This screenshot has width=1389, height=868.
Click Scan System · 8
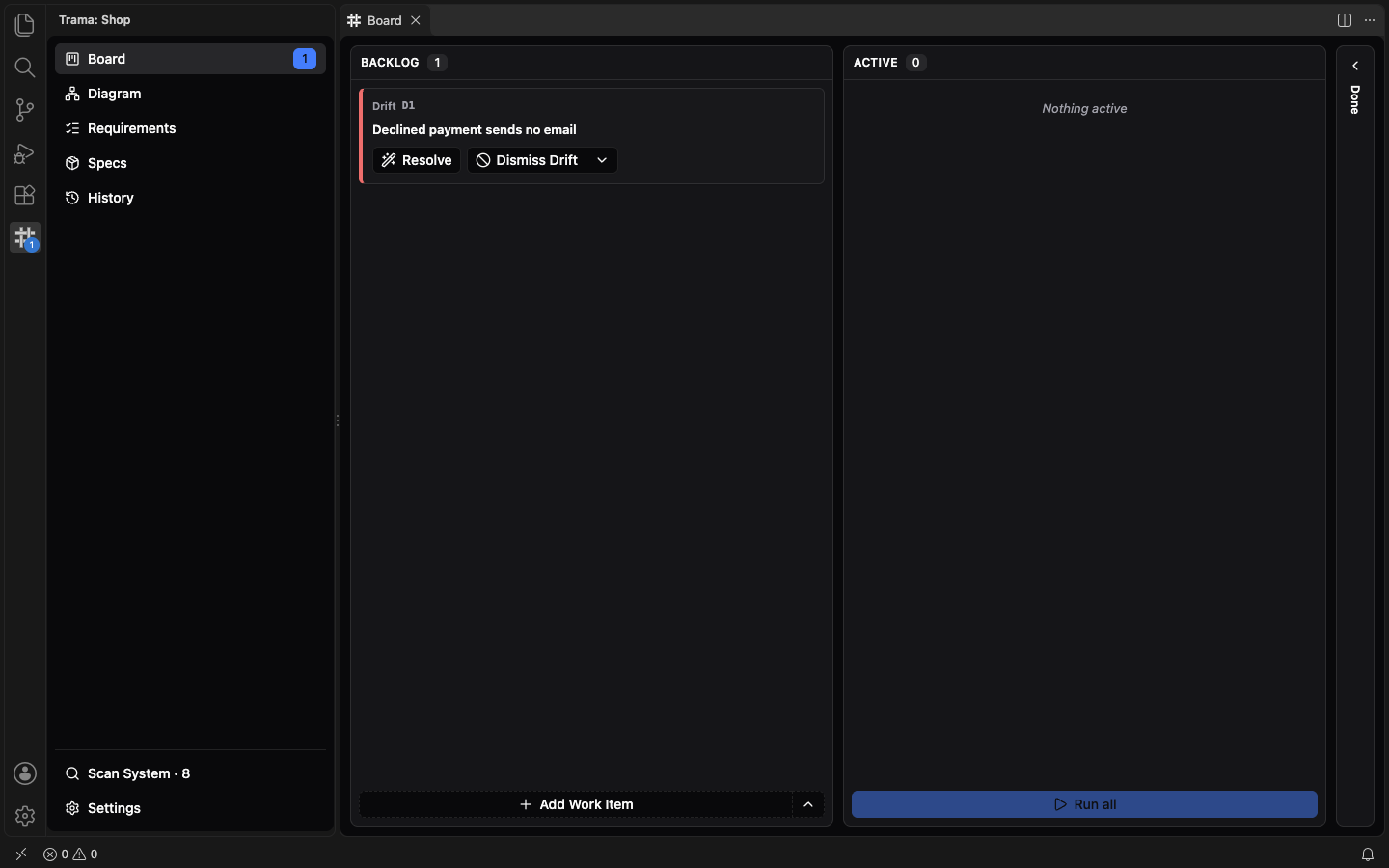click(x=190, y=773)
